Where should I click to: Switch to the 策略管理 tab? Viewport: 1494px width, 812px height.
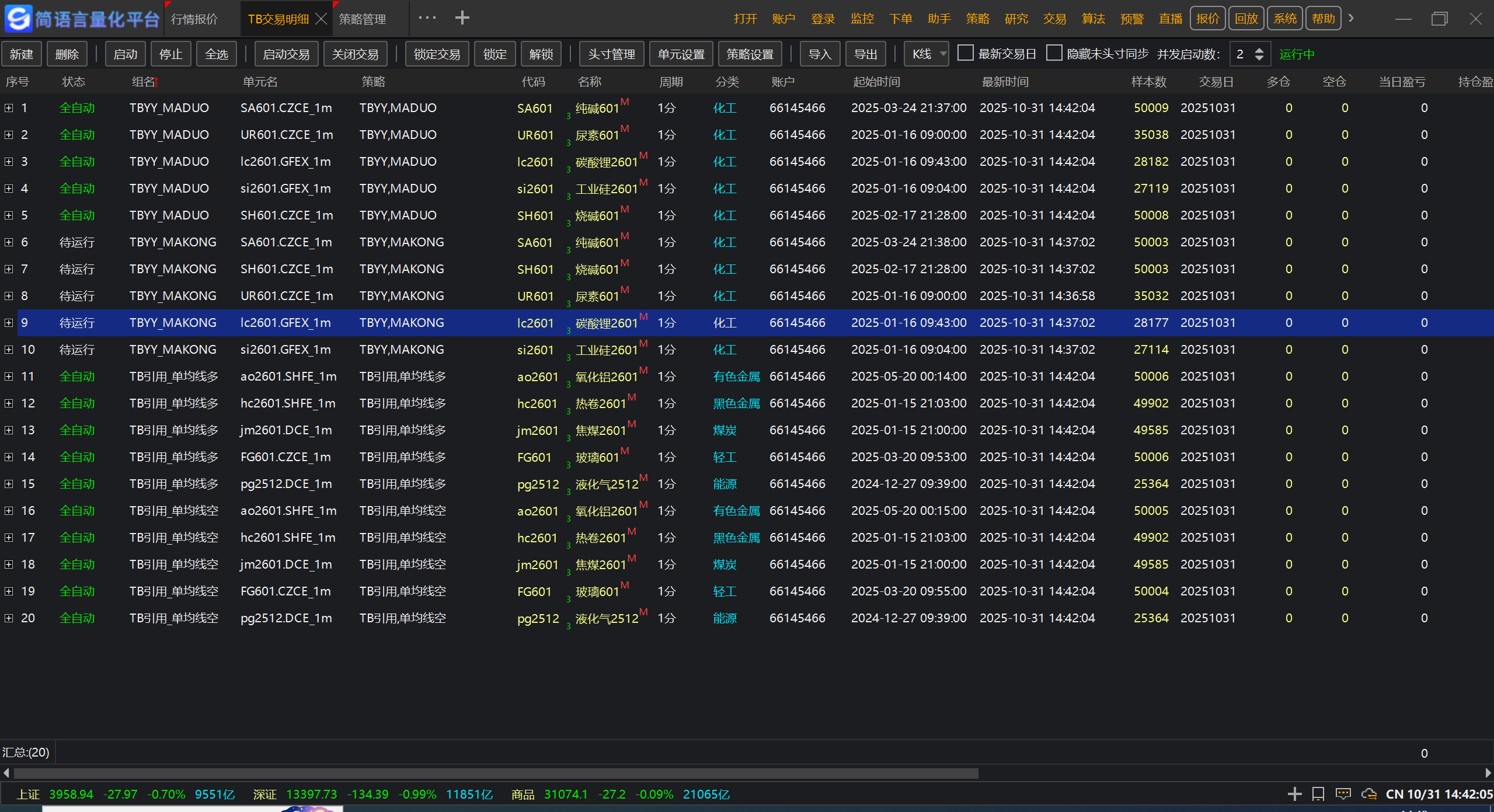point(363,19)
